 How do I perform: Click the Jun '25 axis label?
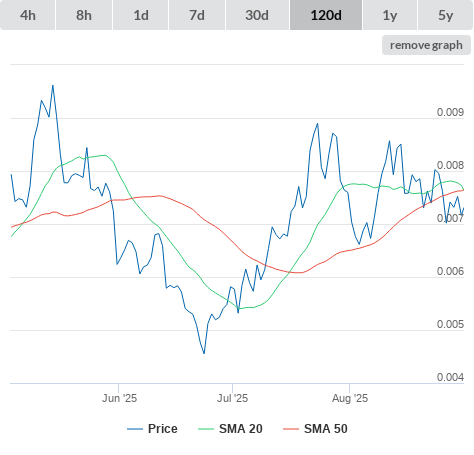coord(119,398)
